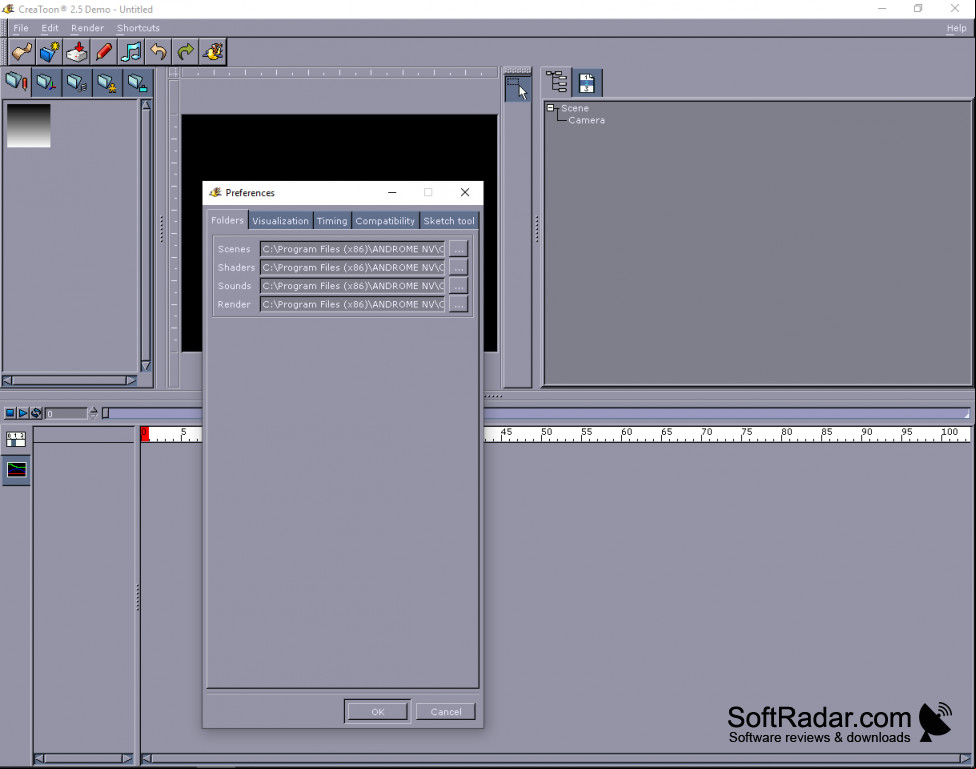
Task: Open the curve graph view icon
Action: pyautogui.click(x=16, y=470)
